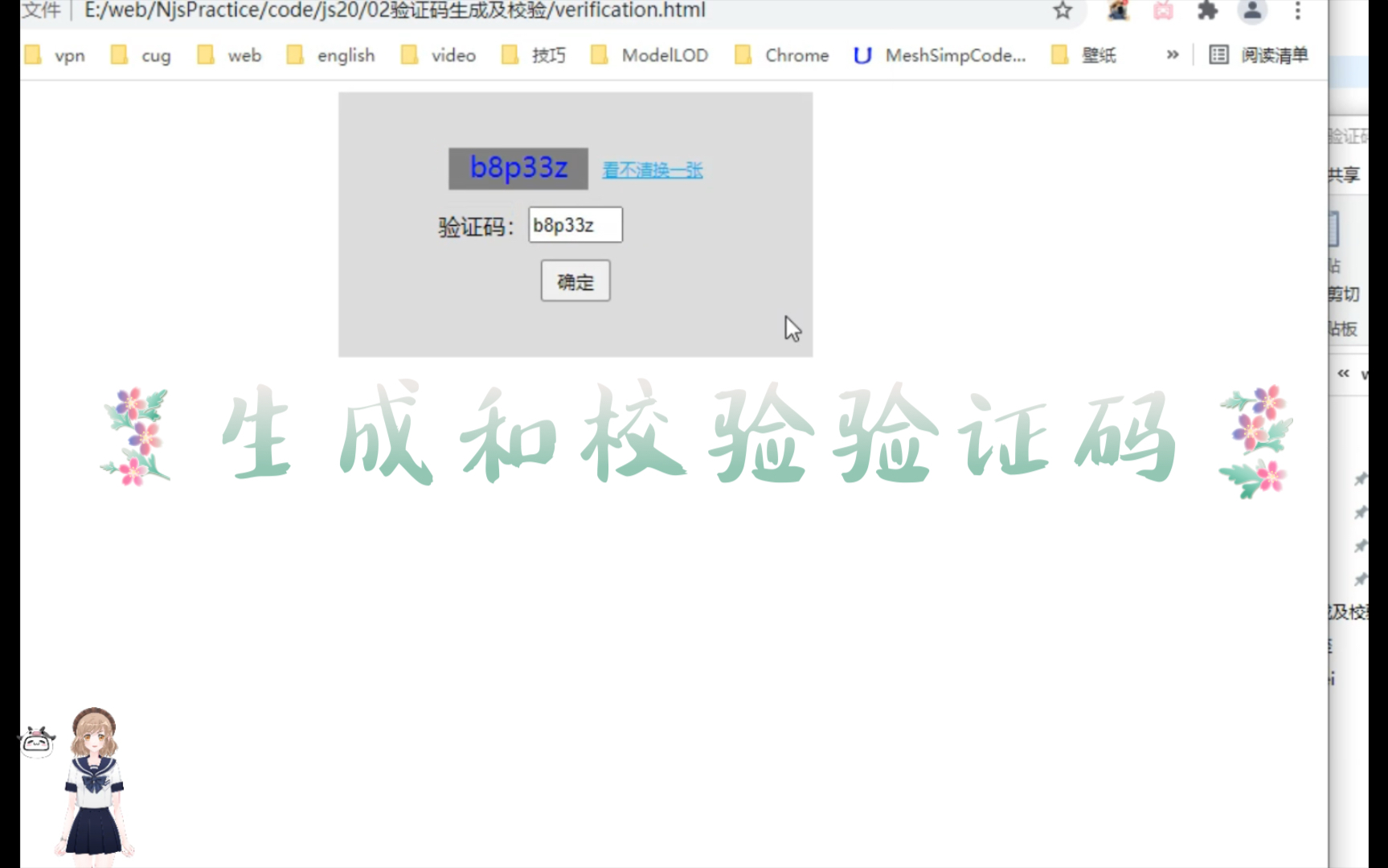Viewport: 1388px width, 868px height.
Task: Click the blue b8p33z captcha image
Action: 518,168
